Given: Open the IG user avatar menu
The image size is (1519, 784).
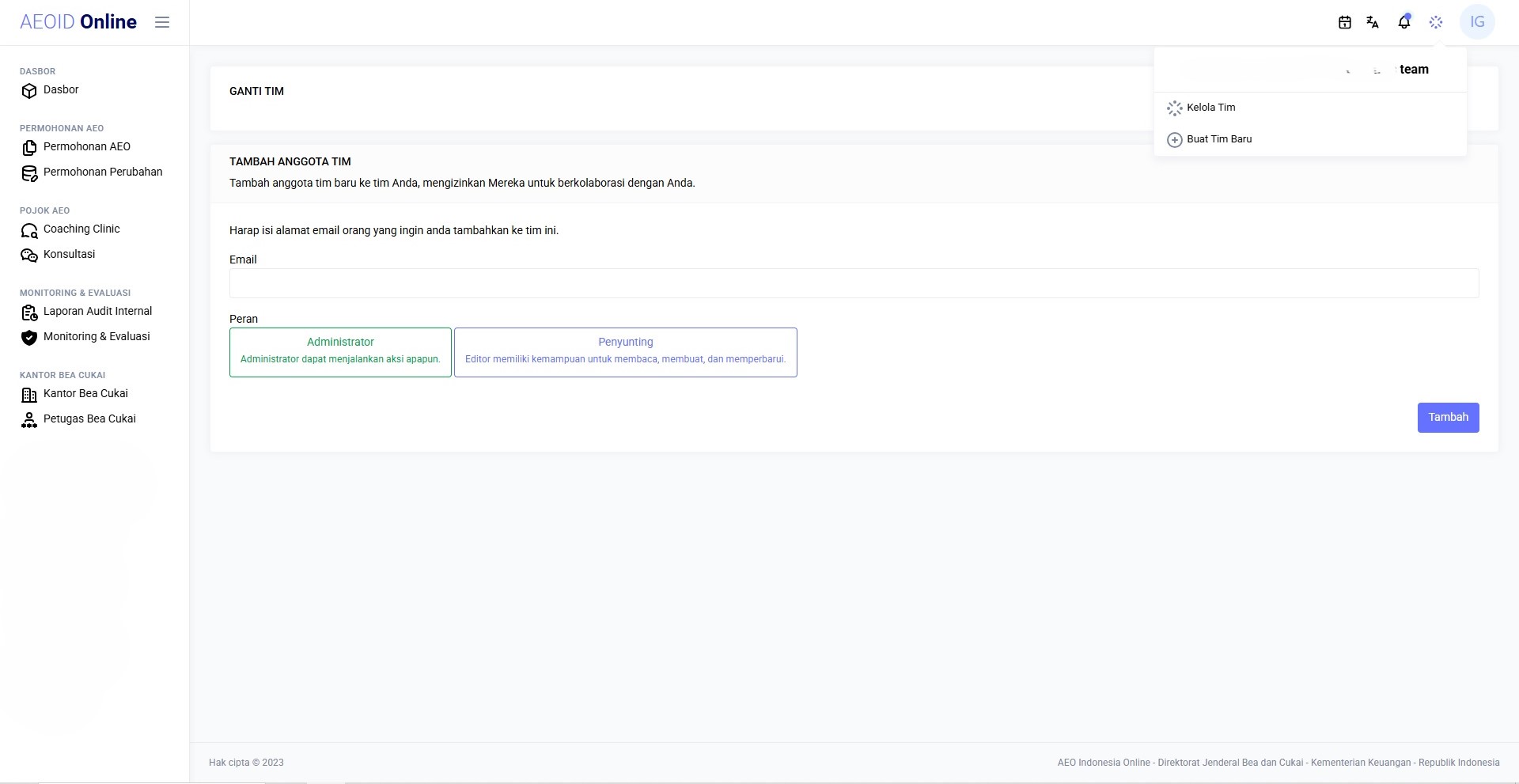Looking at the screenshot, I should pyautogui.click(x=1477, y=22).
